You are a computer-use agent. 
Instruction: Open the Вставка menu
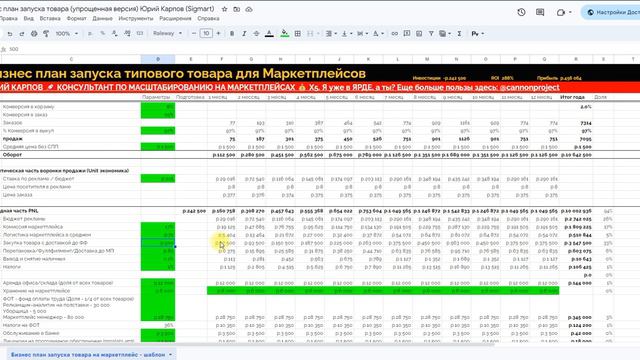(50, 18)
